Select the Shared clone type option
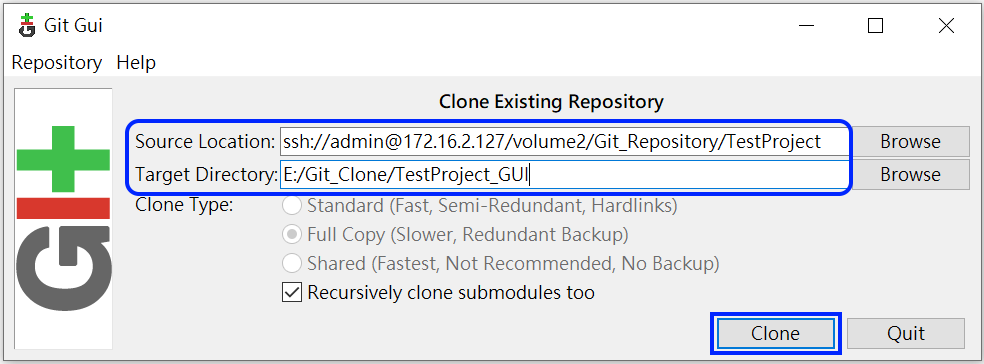This screenshot has height=364, width=984. [291, 264]
